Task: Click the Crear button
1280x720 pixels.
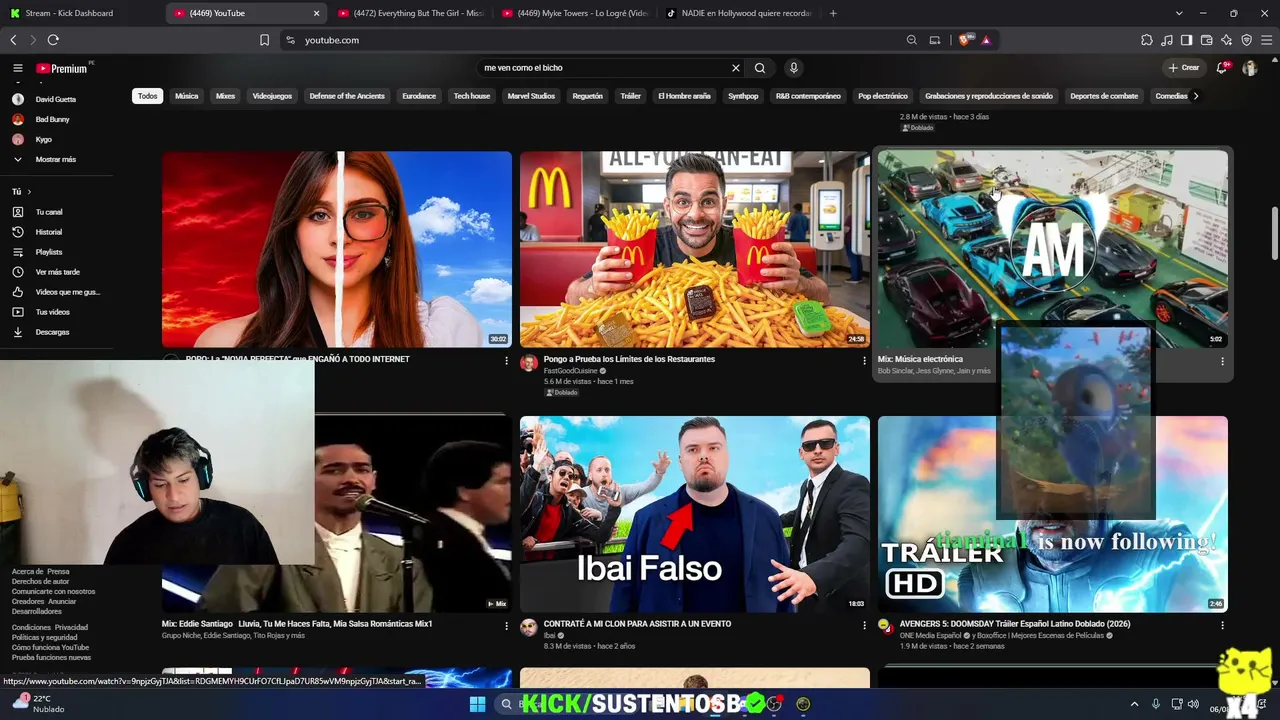Action: tap(1184, 68)
